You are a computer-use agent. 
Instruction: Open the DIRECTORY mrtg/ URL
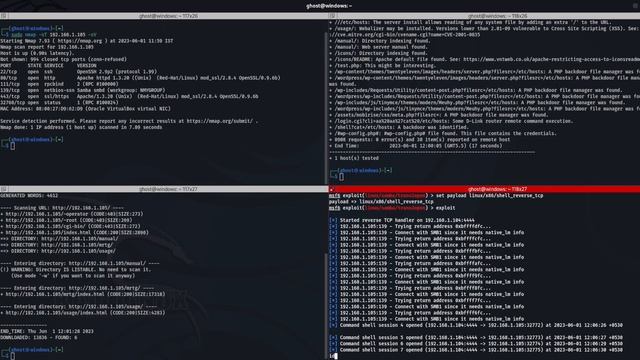(77, 245)
